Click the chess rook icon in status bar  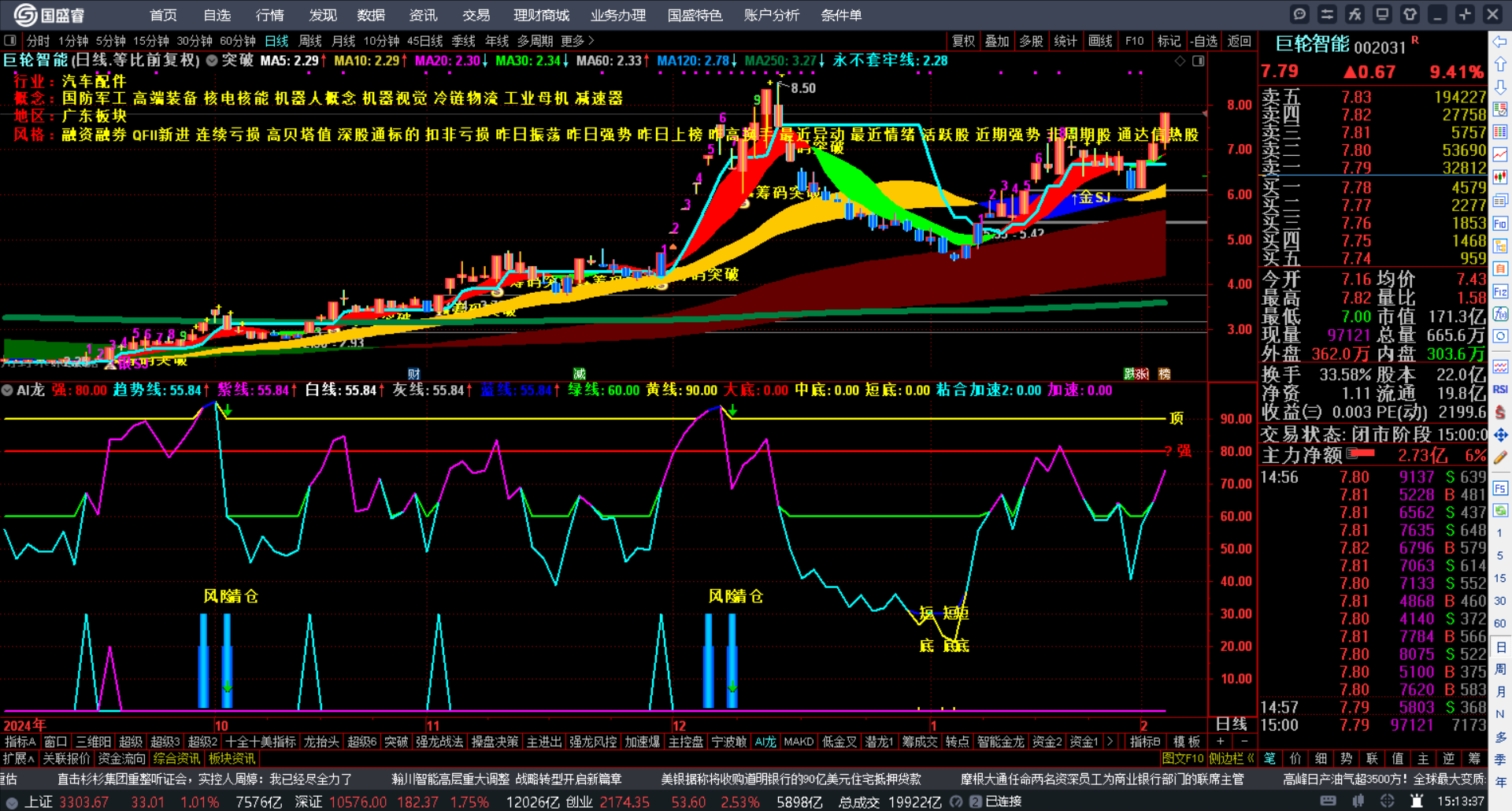(x=1417, y=802)
